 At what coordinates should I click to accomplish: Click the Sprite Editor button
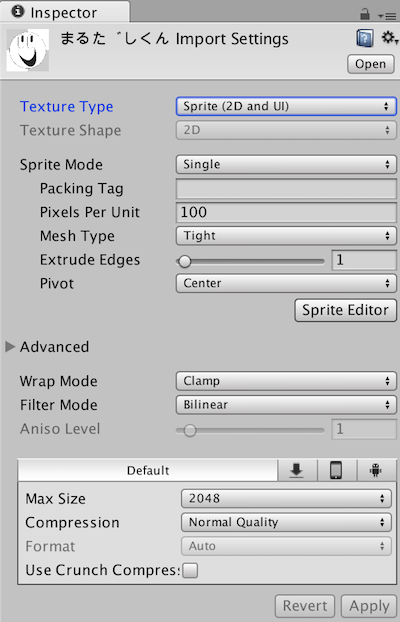(x=345, y=310)
